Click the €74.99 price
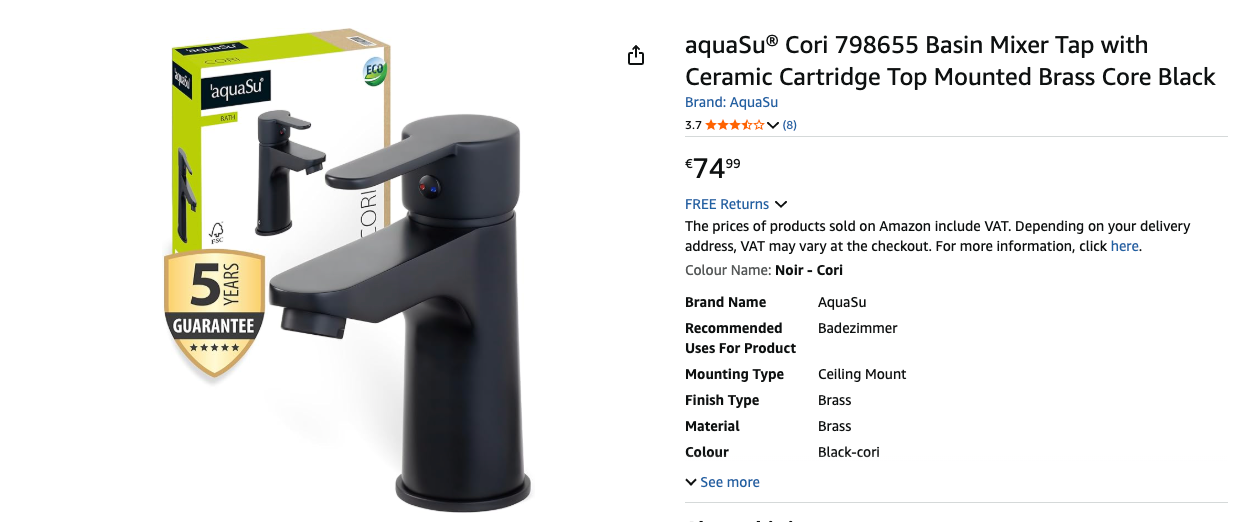Screen dimensions: 1241x522 (713, 167)
